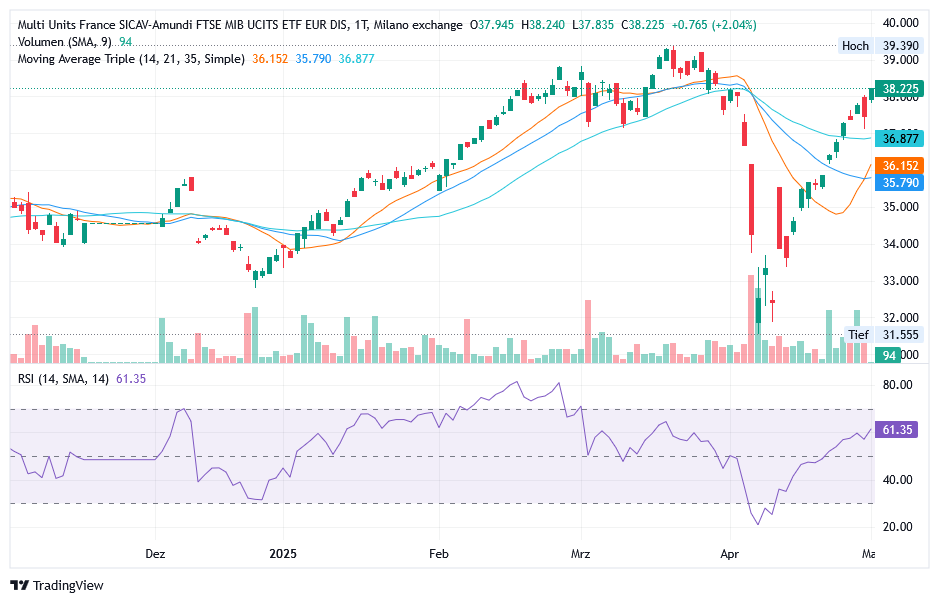This screenshot has height=603, width=939.
Task: Click the 80.00 RSI axis tick
Action: point(898,384)
